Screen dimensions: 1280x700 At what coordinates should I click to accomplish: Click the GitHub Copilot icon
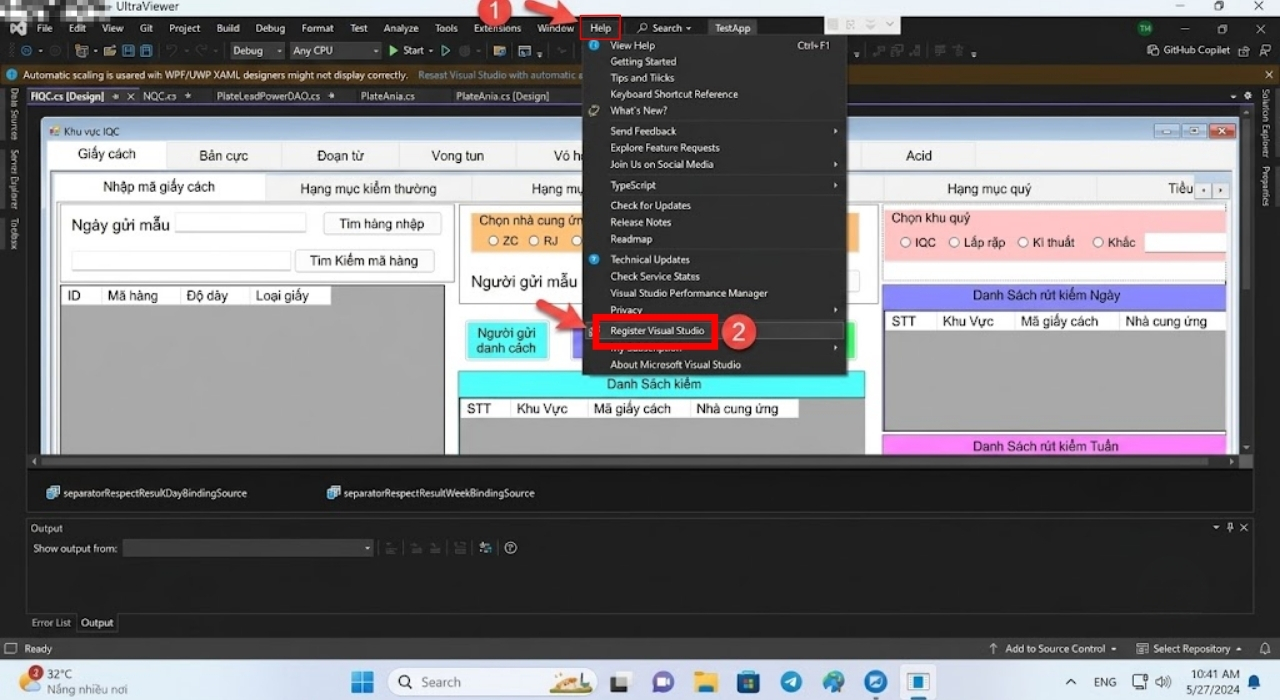pyautogui.click(x=1154, y=51)
